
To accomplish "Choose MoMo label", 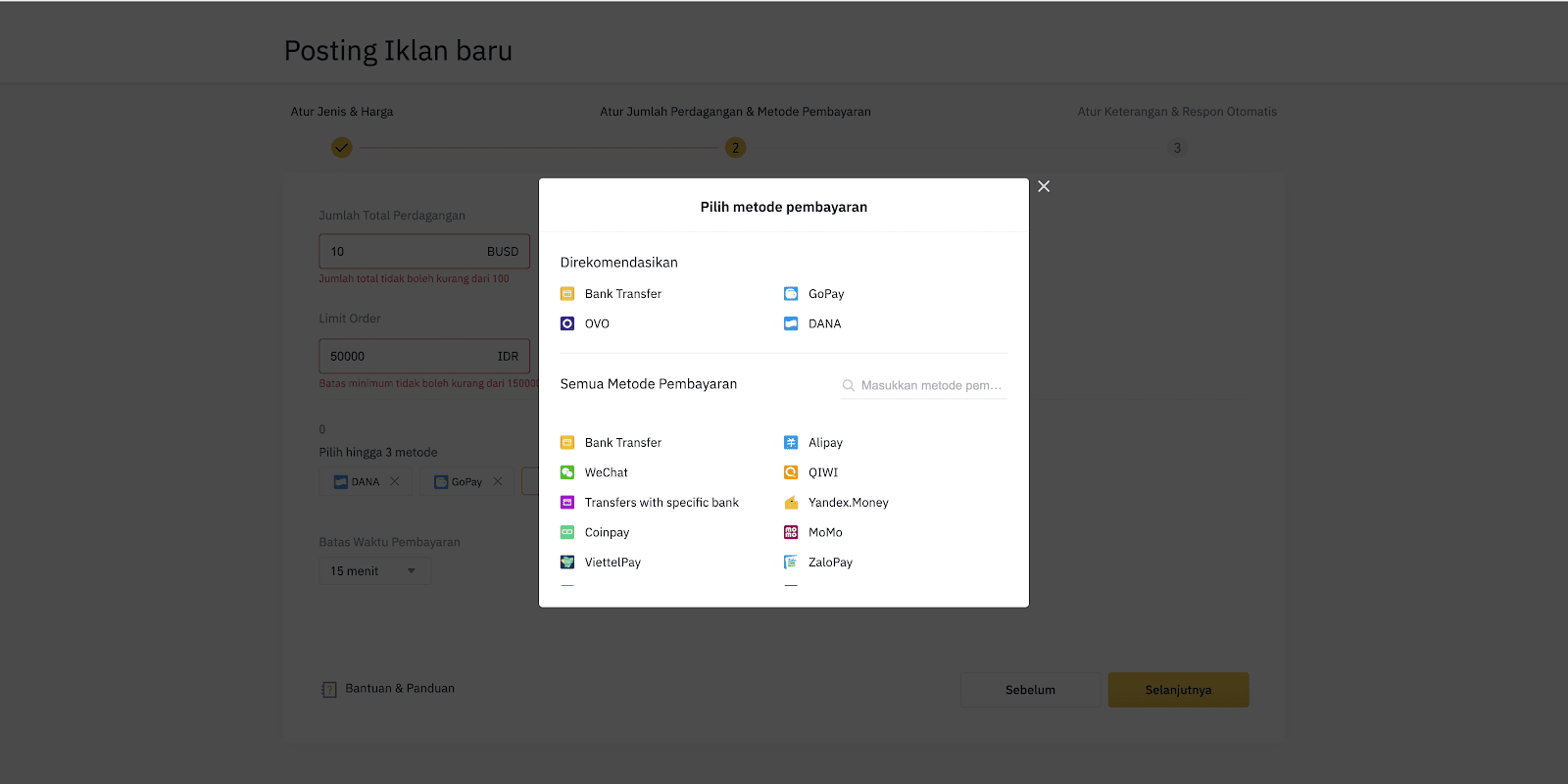I will [x=825, y=532].
